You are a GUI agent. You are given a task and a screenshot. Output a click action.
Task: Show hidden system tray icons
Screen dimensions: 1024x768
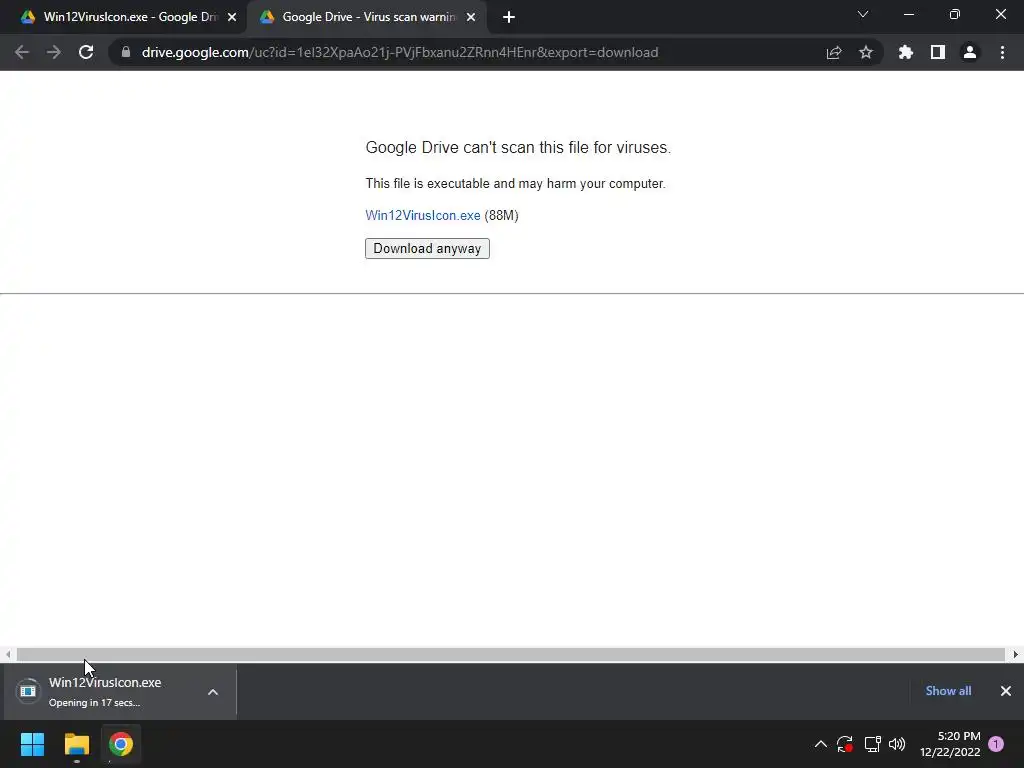coord(821,744)
